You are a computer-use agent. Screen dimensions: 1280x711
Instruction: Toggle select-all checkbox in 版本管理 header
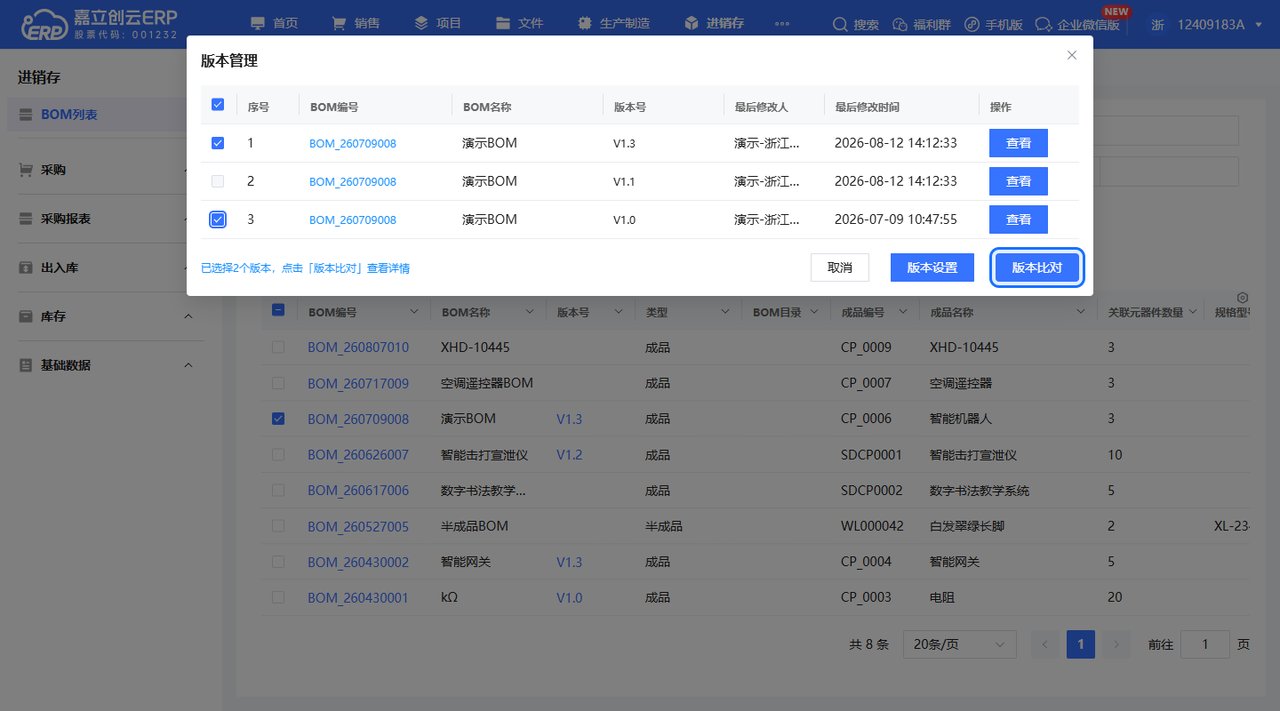coord(218,105)
